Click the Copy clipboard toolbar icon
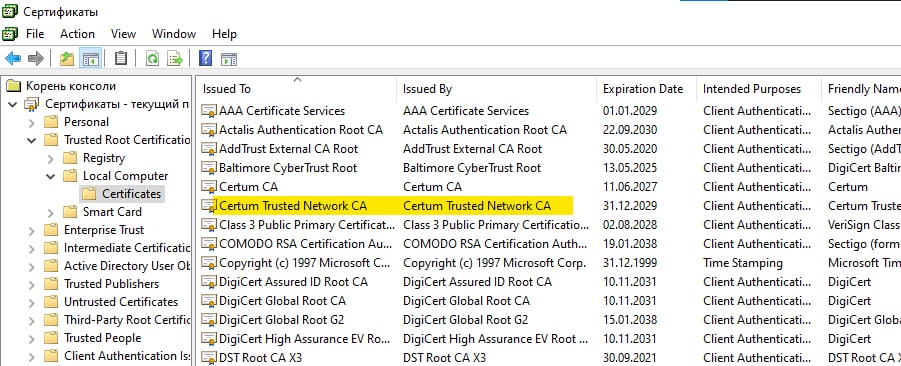Viewport: 901px width, 366px height. point(121,58)
